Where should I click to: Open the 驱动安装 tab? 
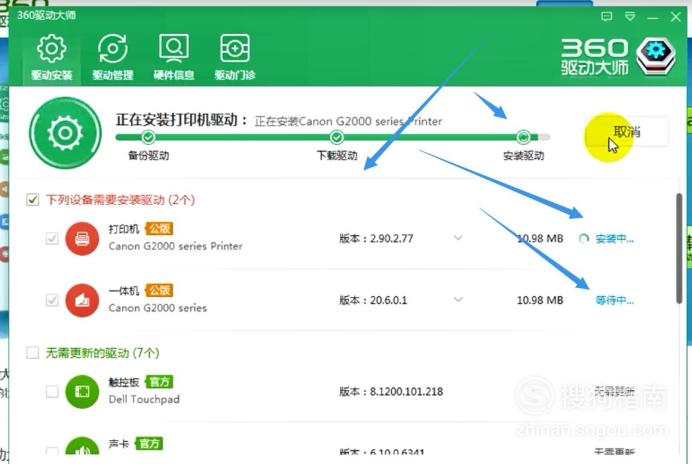tap(52, 57)
